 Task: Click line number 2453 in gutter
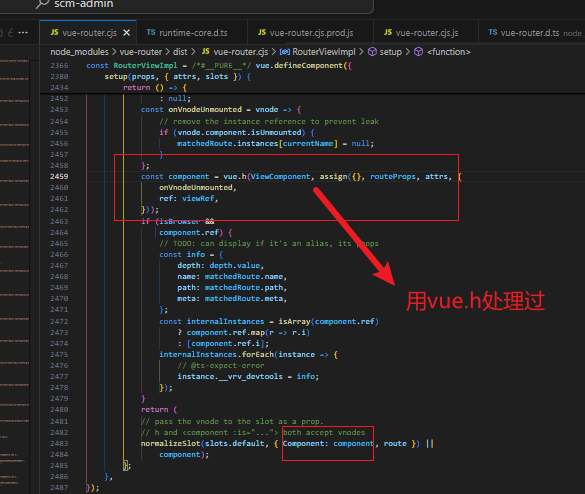coord(59,110)
